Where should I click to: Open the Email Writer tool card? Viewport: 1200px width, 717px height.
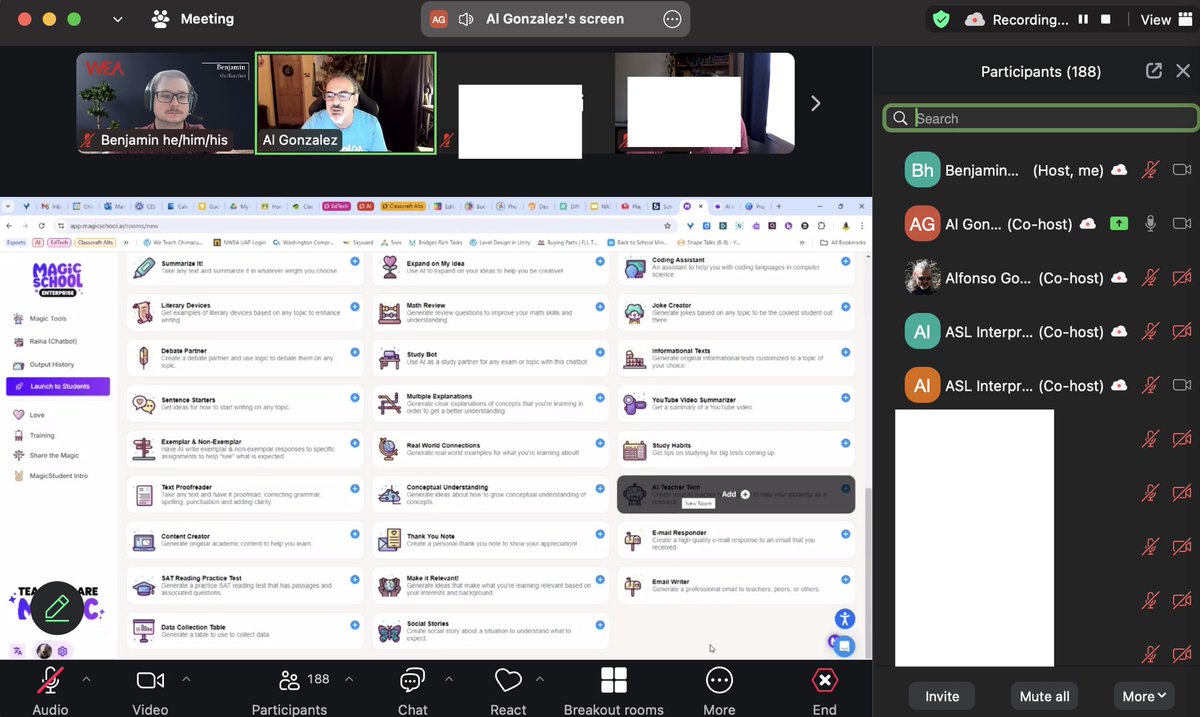pos(736,585)
